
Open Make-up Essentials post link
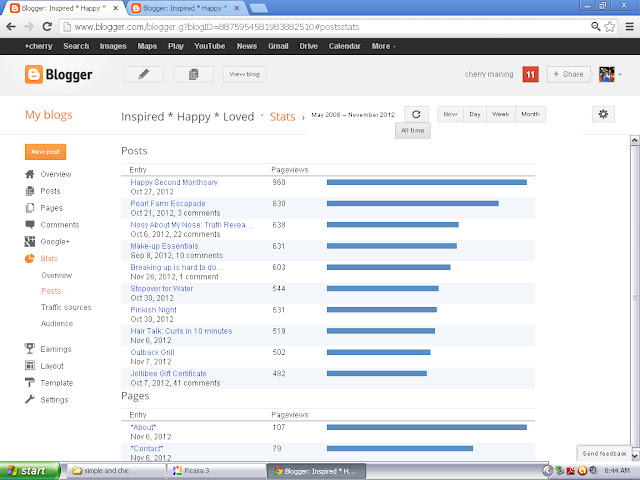(x=164, y=246)
